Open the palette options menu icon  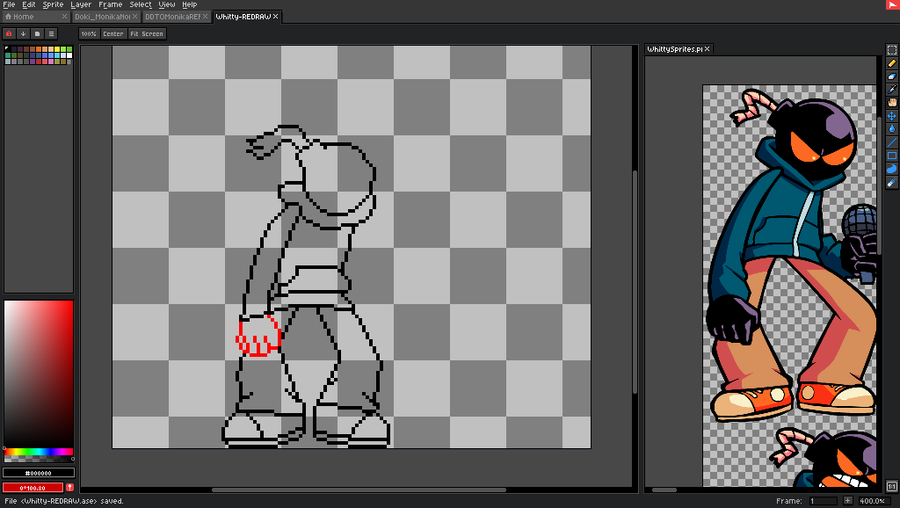[51, 34]
